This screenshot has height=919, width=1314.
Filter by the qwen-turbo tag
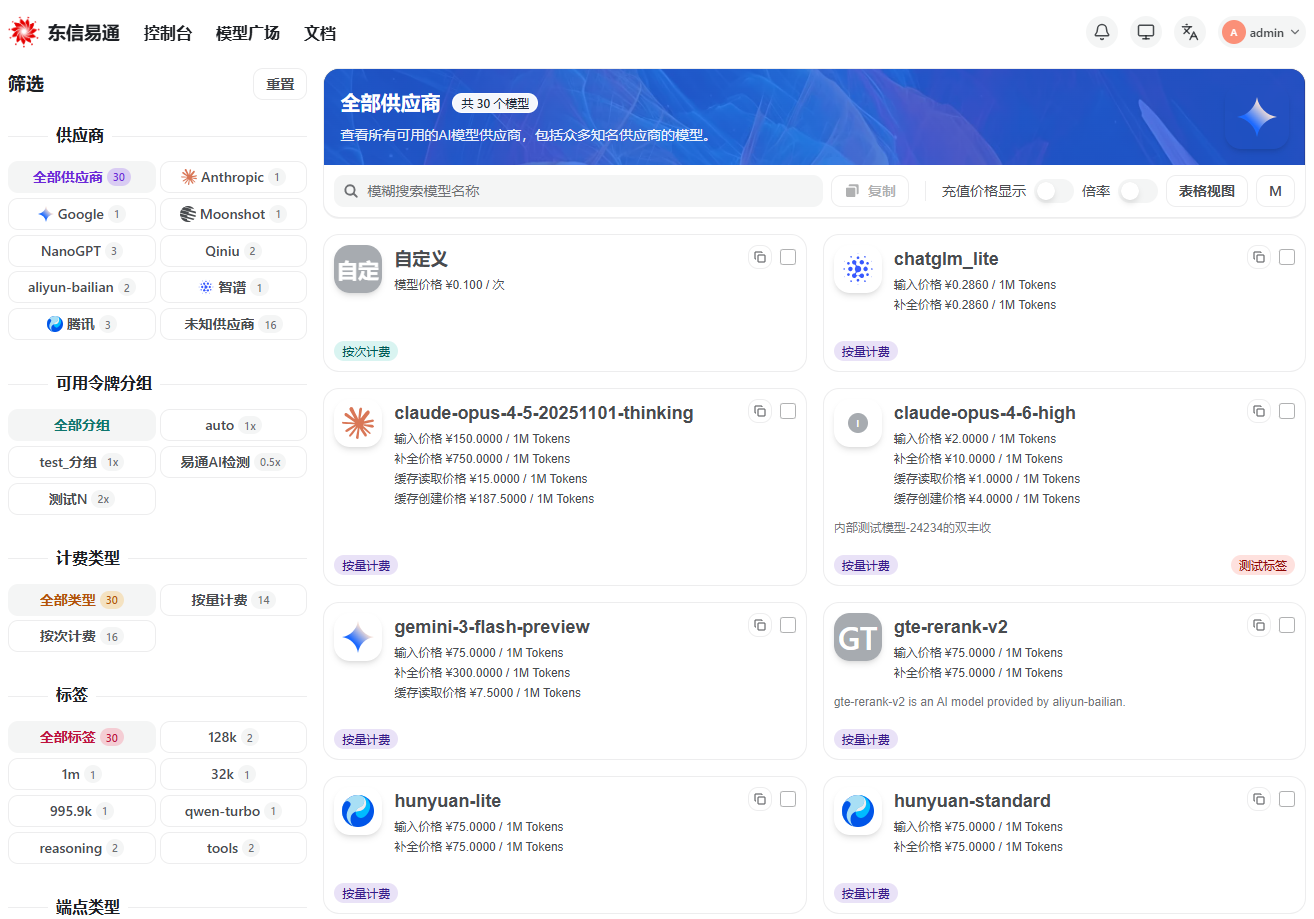(x=233, y=811)
